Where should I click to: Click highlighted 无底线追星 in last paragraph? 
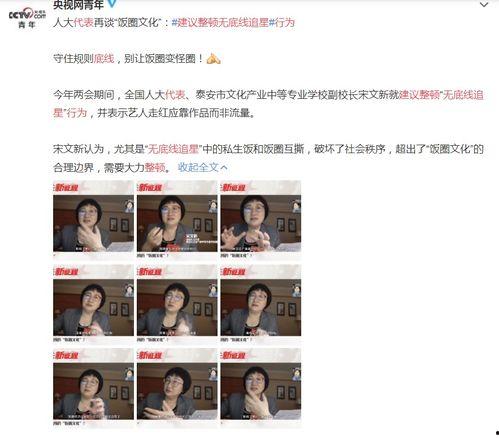173,149
